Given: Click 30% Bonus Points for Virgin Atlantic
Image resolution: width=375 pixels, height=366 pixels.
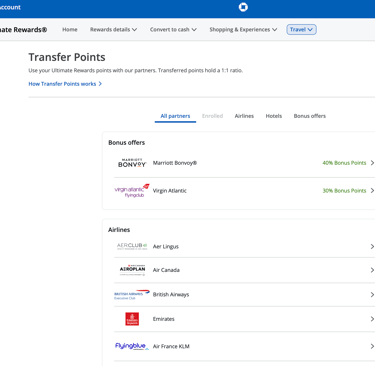Looking at the screenshot, I should coord(344,191).
